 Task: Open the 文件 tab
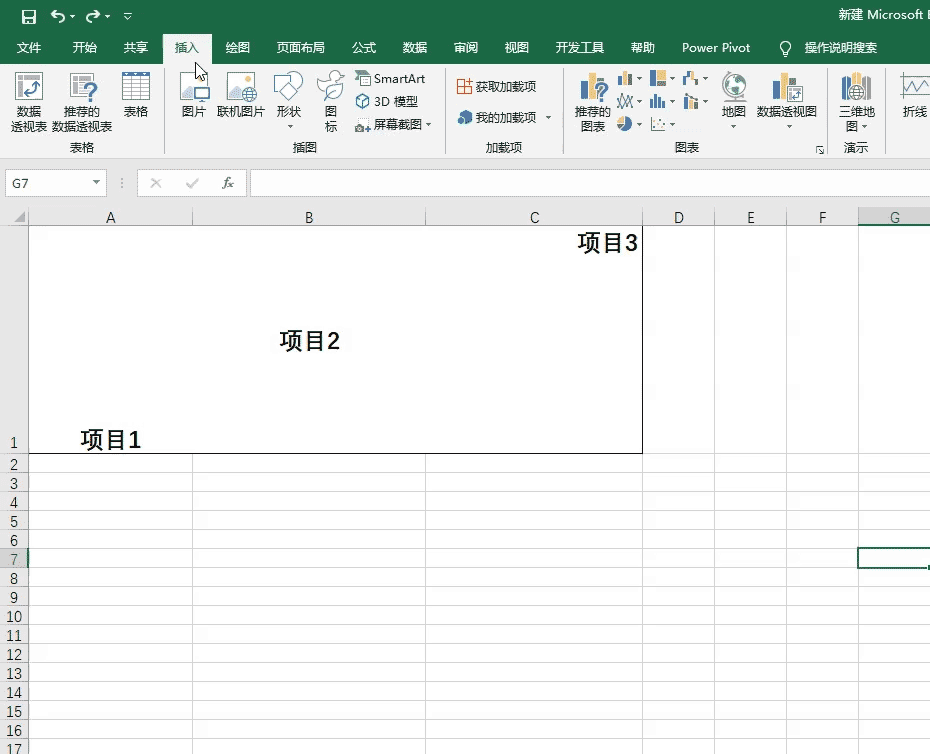click(x=28, y=47)
